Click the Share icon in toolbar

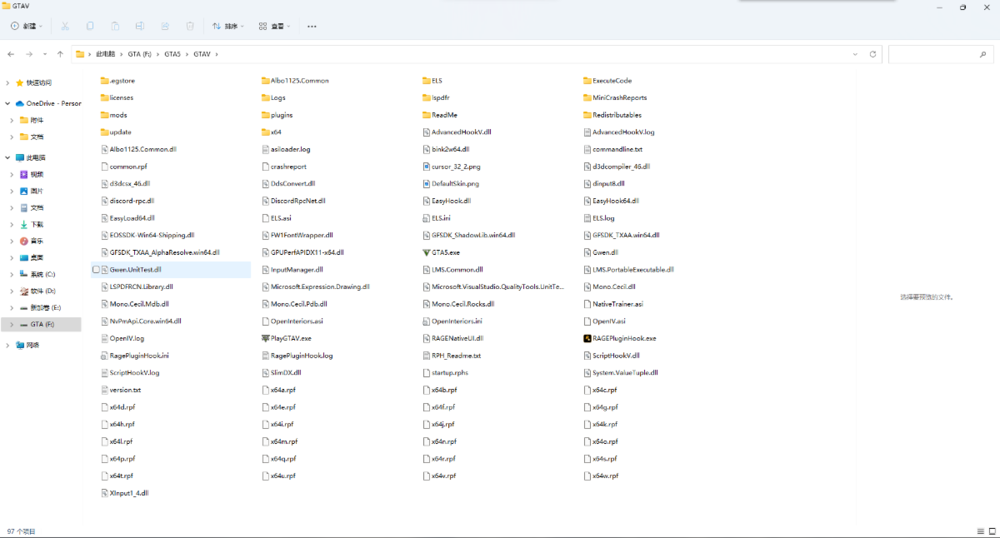[x=165, y=26]
